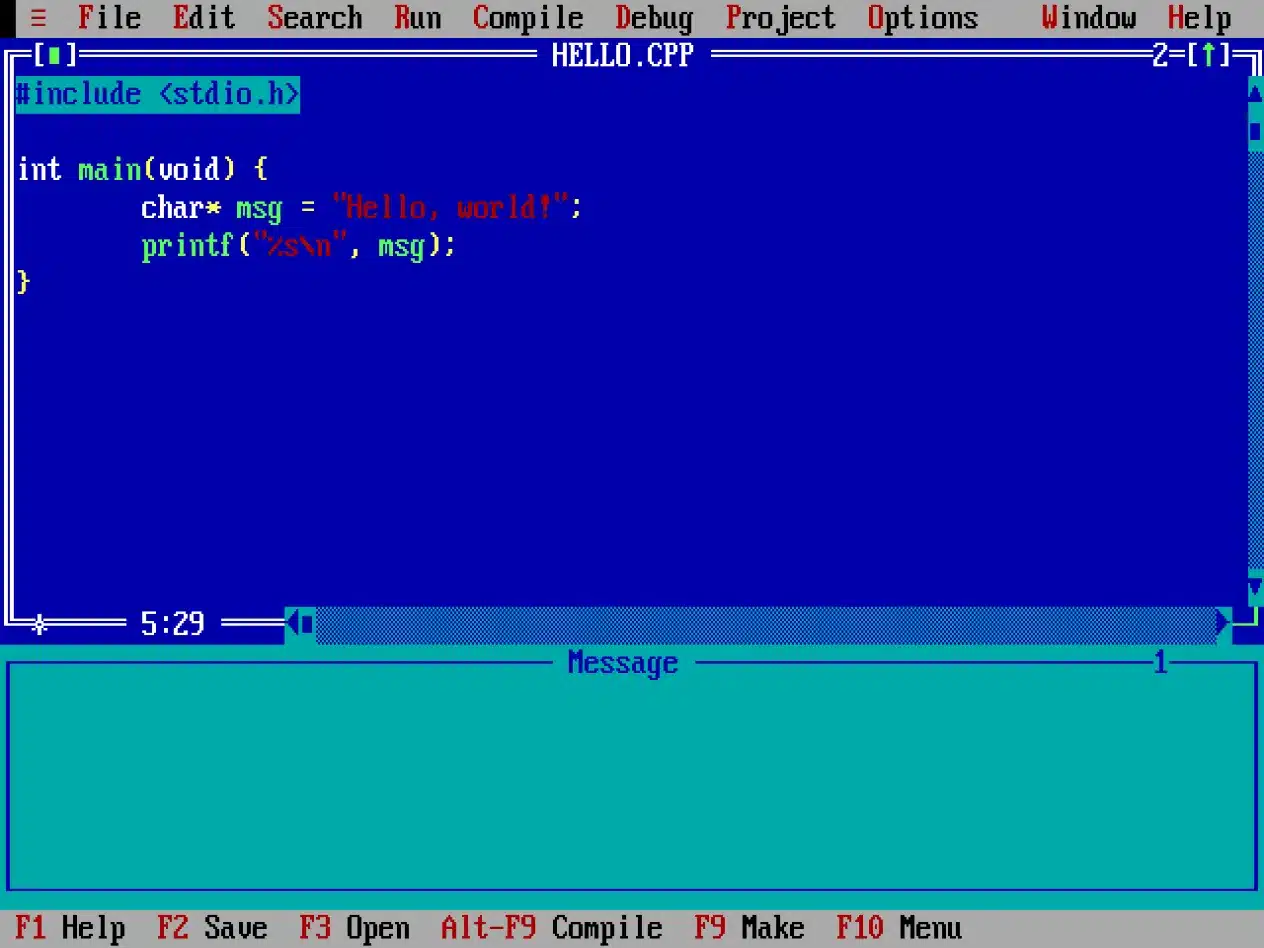The height and width of the screenshot is (948, 1264).
Task: Open the Help menu
Action: (x=1200, y=18)
